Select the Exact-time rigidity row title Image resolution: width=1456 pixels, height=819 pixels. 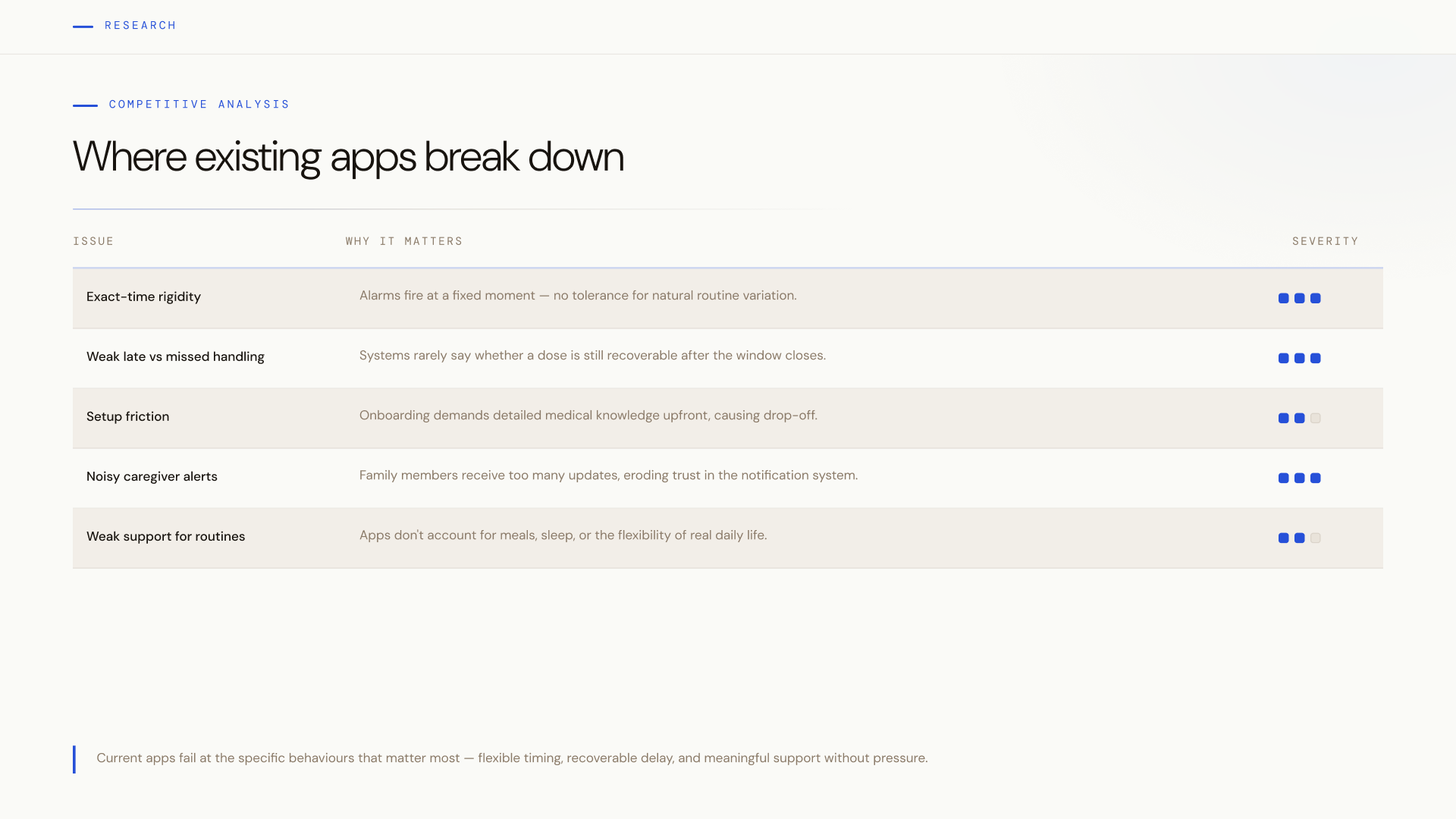coord(143,297)
